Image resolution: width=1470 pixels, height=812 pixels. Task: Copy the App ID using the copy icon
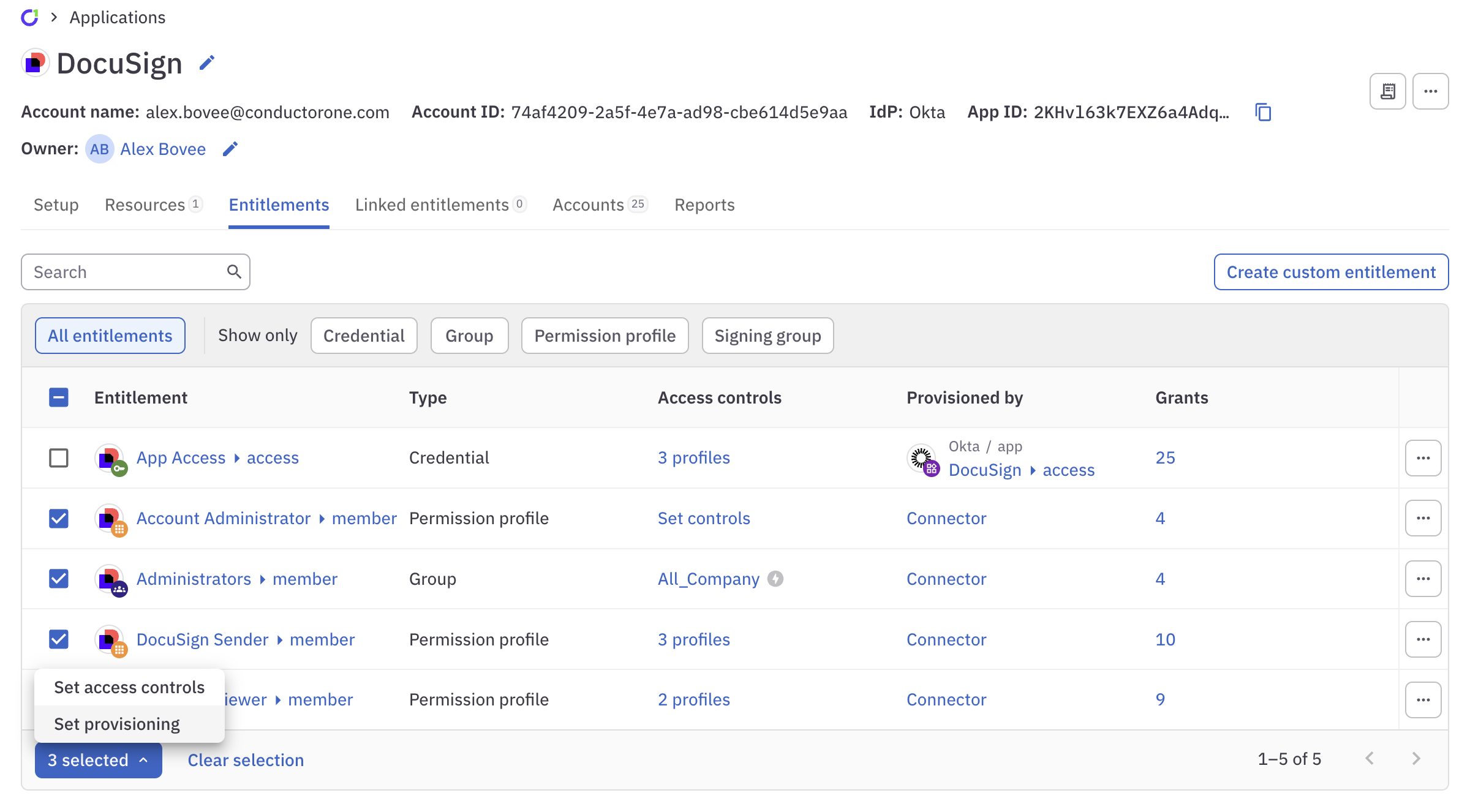[x=1263, y=112]
